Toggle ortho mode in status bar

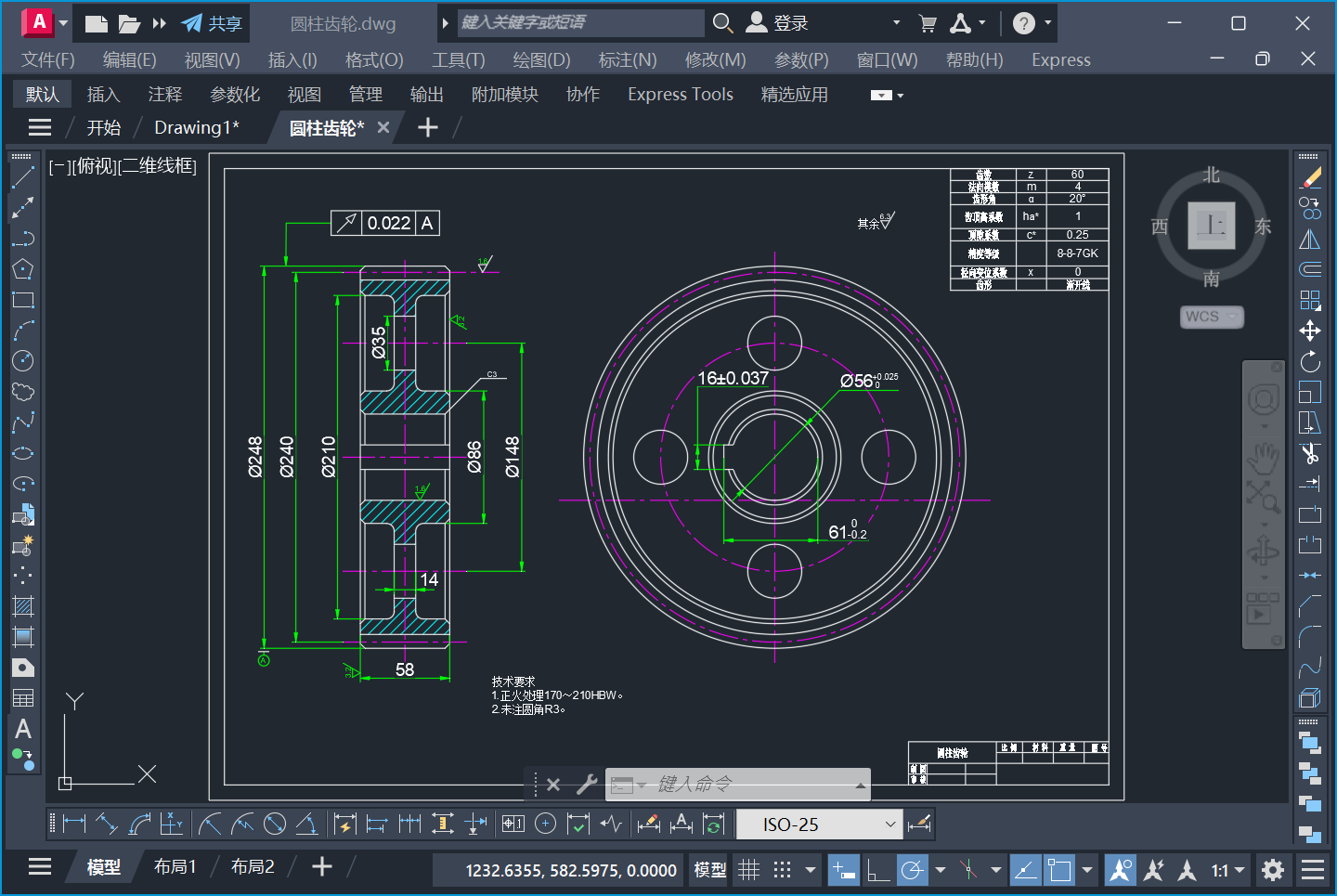[x=877, y=870]
